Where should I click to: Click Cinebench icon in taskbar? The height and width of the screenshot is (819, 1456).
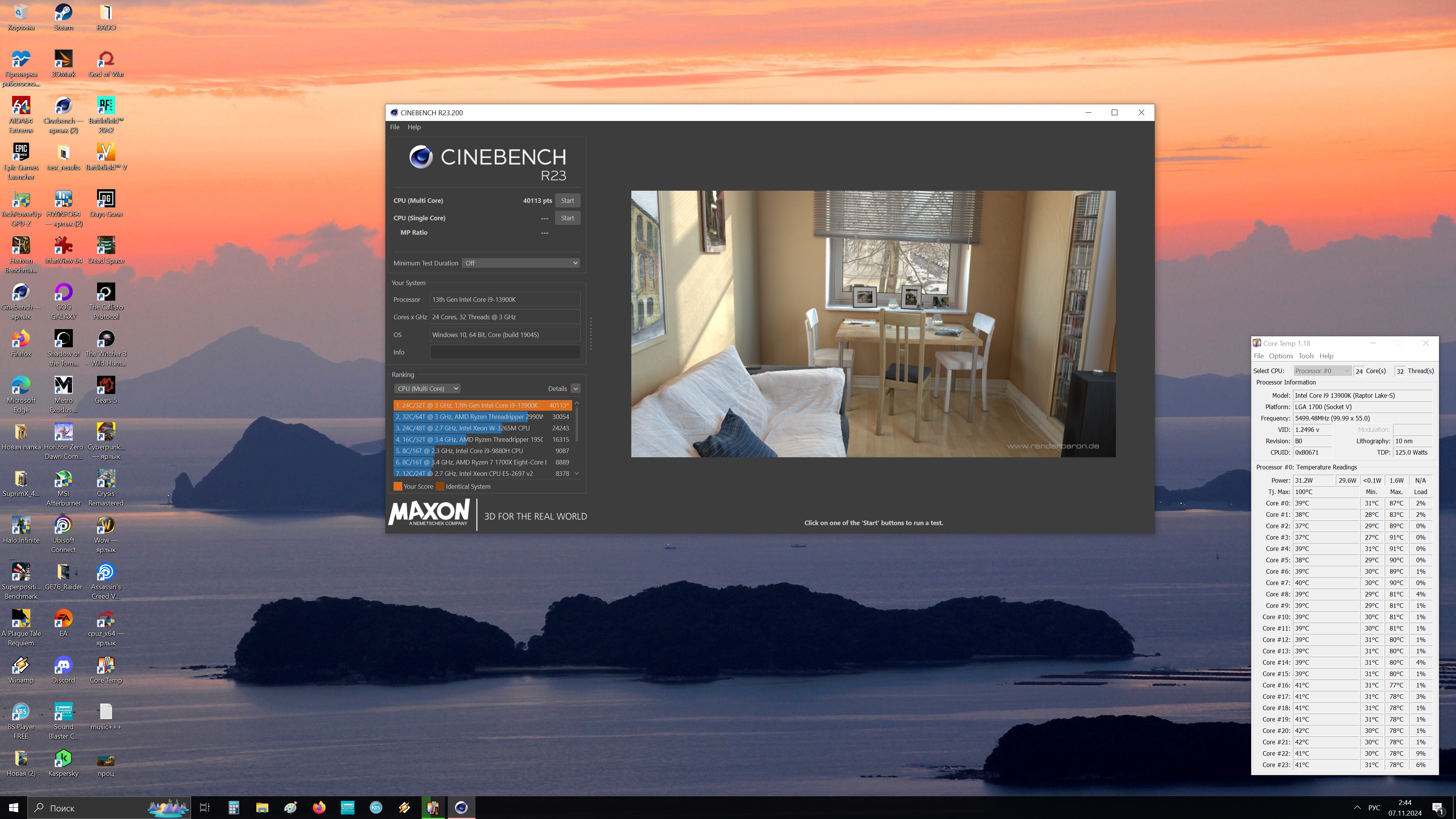click(x=461, y=807)
